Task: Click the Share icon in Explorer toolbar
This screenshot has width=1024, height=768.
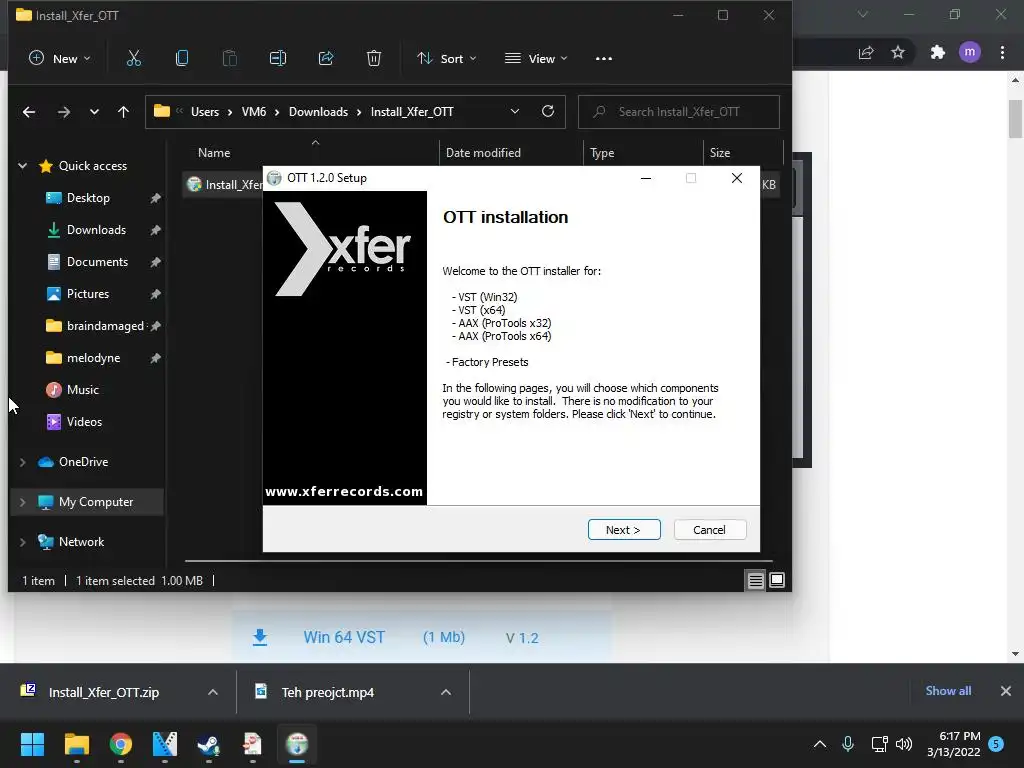Action: pyautogui.click(x=326, y=59)
